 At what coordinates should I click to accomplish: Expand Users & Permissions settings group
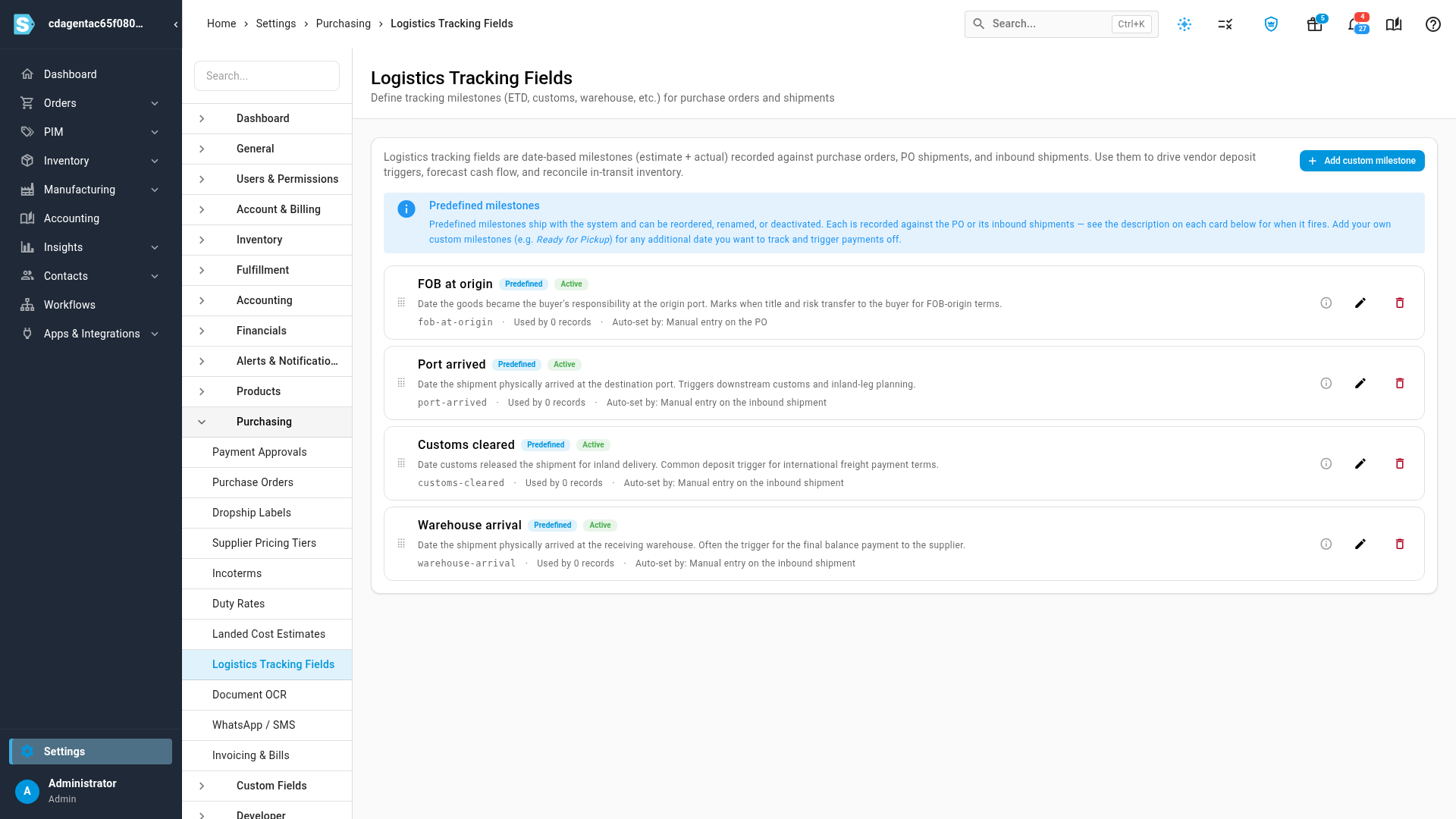[x=267, y=179]
